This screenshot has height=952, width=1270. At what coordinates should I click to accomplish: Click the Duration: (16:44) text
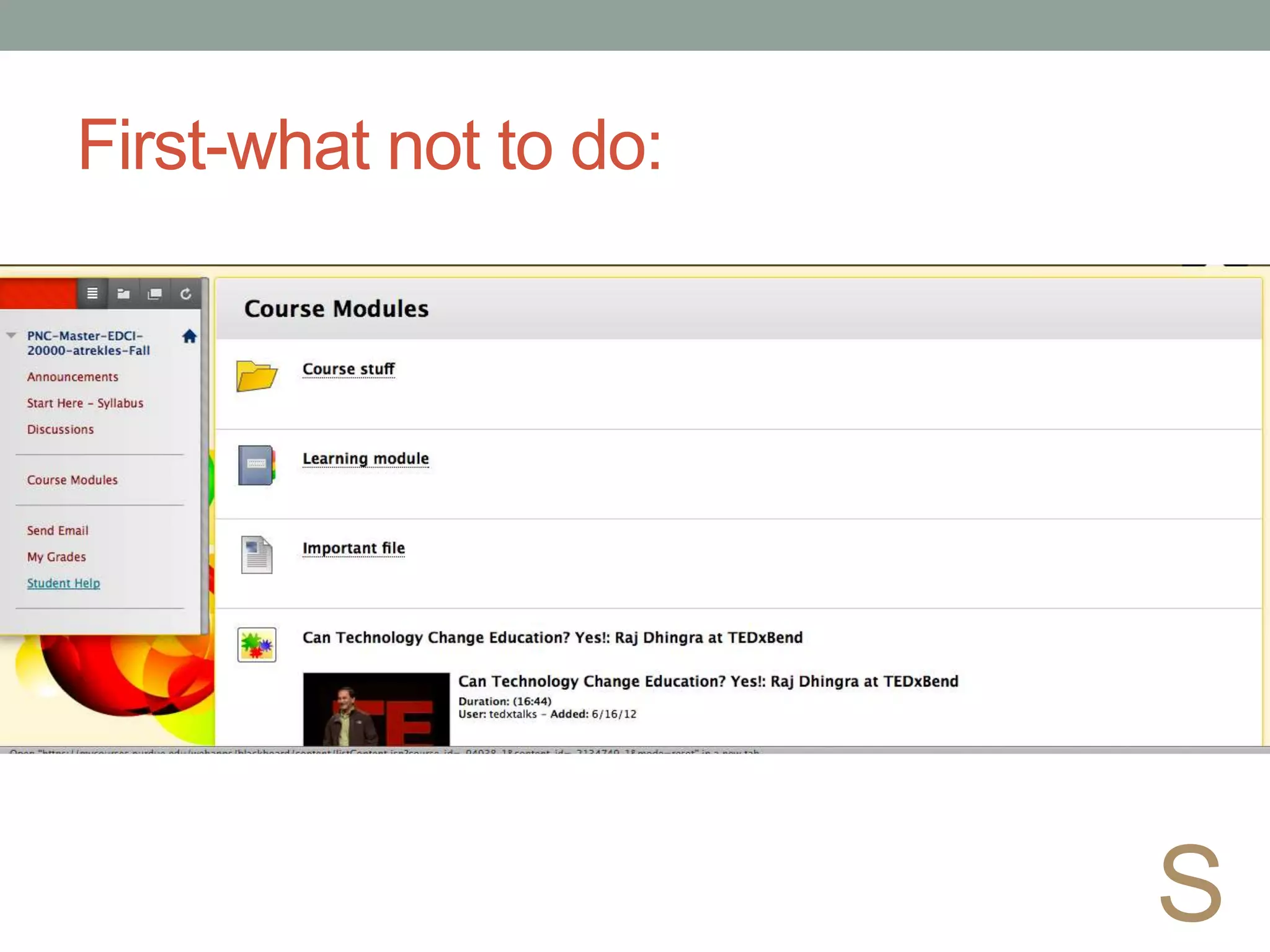click(x=505, y=702)
